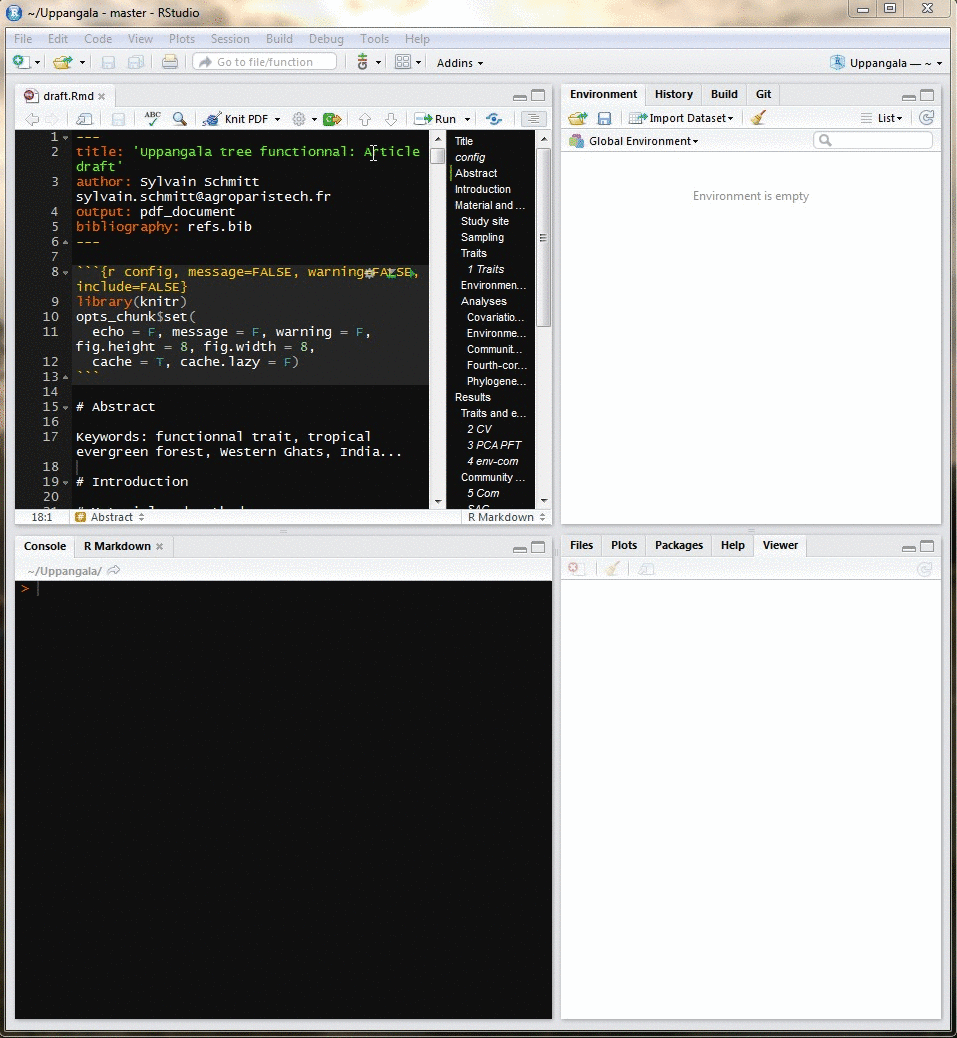Screen dimensions: 957x1038
Task: Jump to Introduction in outline
Action: (x=482, y=189)
